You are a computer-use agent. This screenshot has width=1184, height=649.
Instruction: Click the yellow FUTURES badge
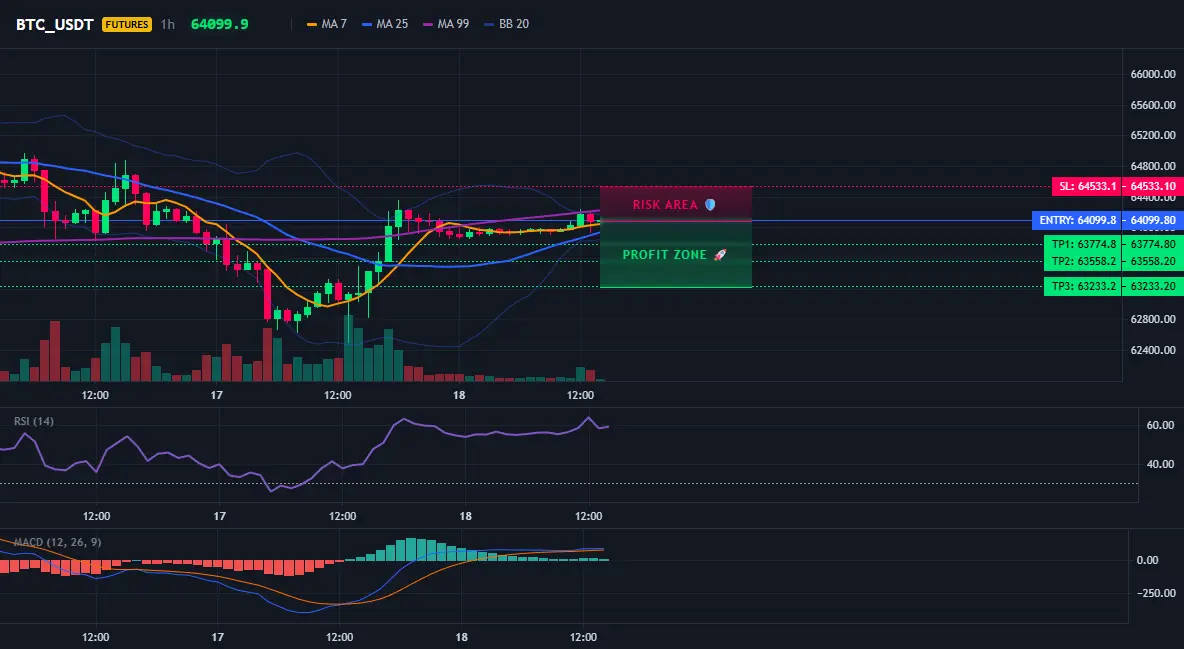click(x=127, y=24)
